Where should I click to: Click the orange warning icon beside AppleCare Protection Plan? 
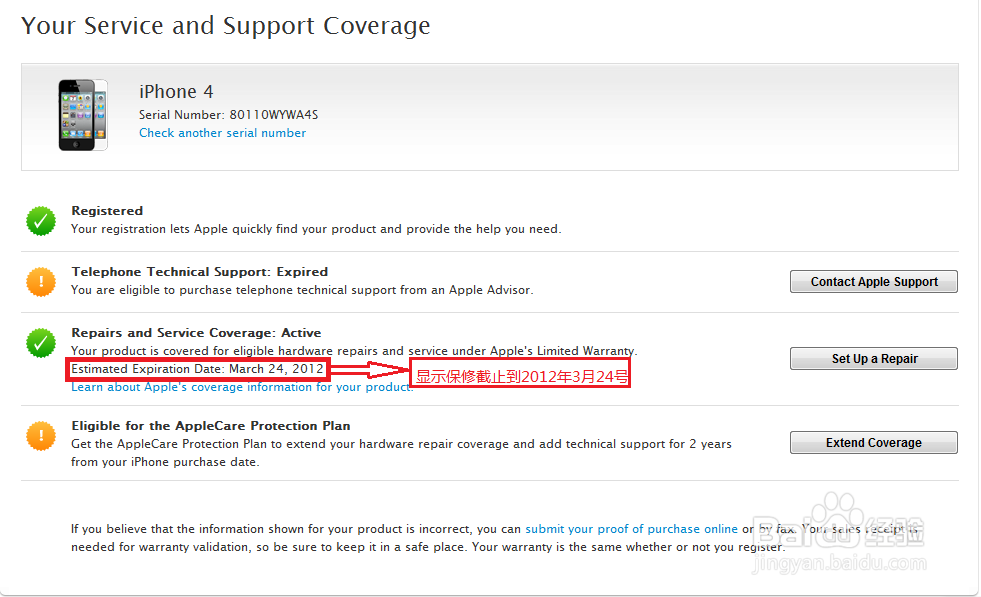tap(41, 436)
